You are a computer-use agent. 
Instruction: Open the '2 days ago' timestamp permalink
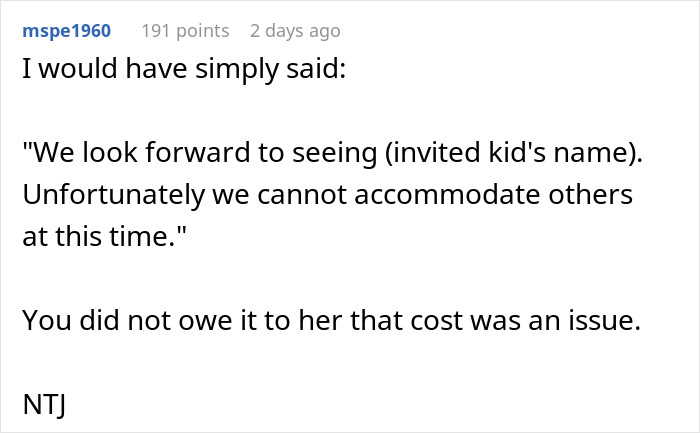pos(295,31)
